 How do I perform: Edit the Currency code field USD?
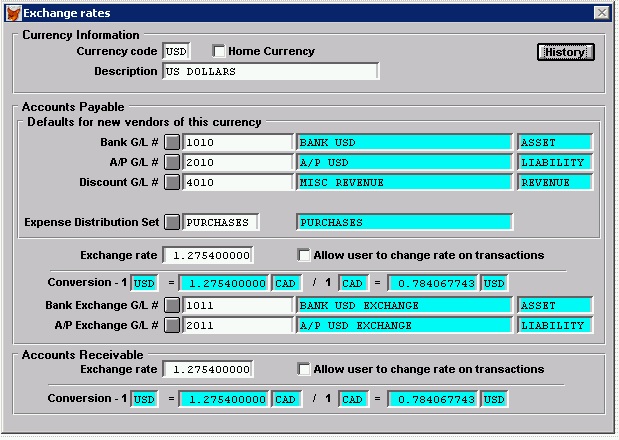coord(176,51)
